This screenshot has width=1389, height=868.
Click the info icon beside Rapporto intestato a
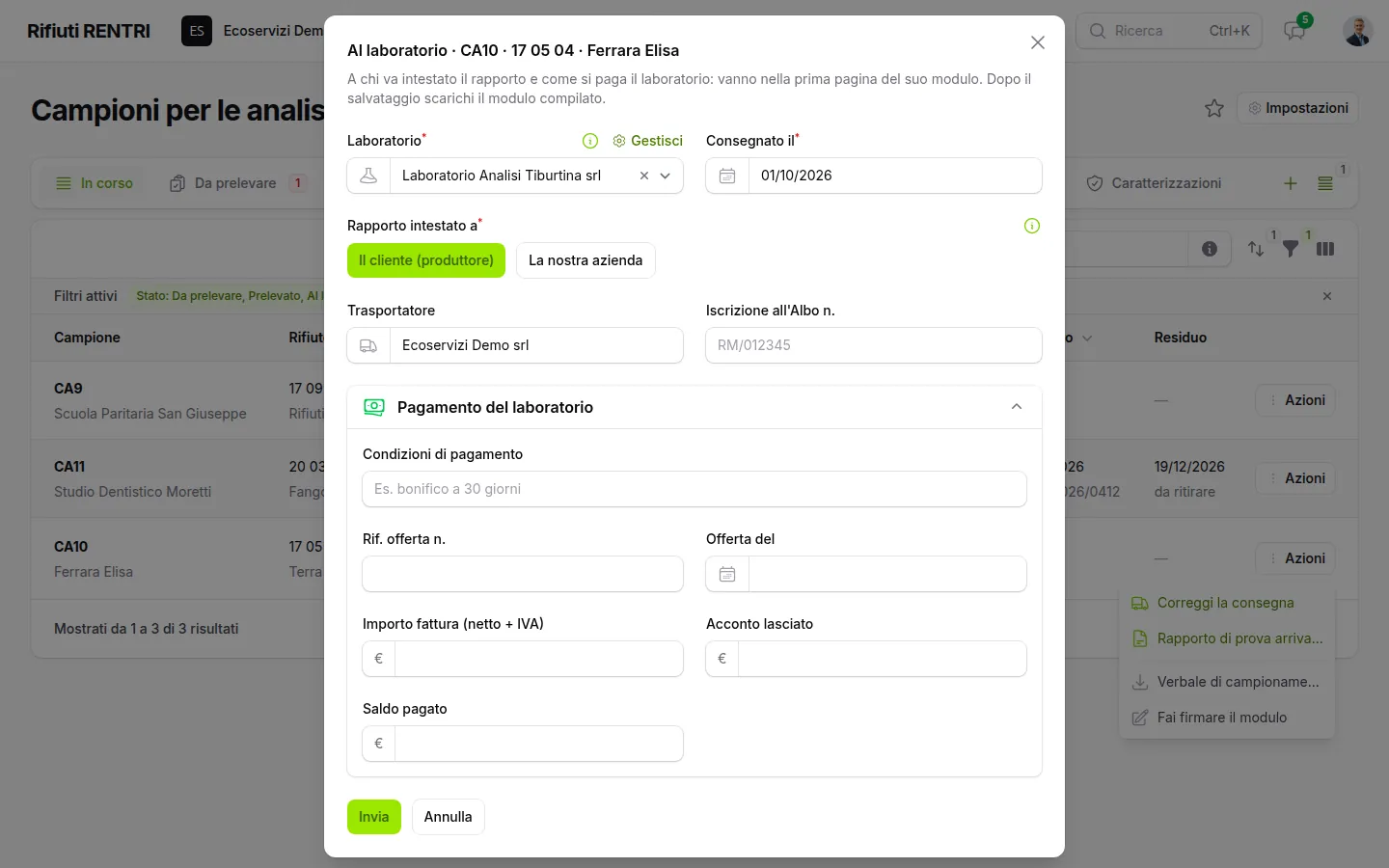1032,226
